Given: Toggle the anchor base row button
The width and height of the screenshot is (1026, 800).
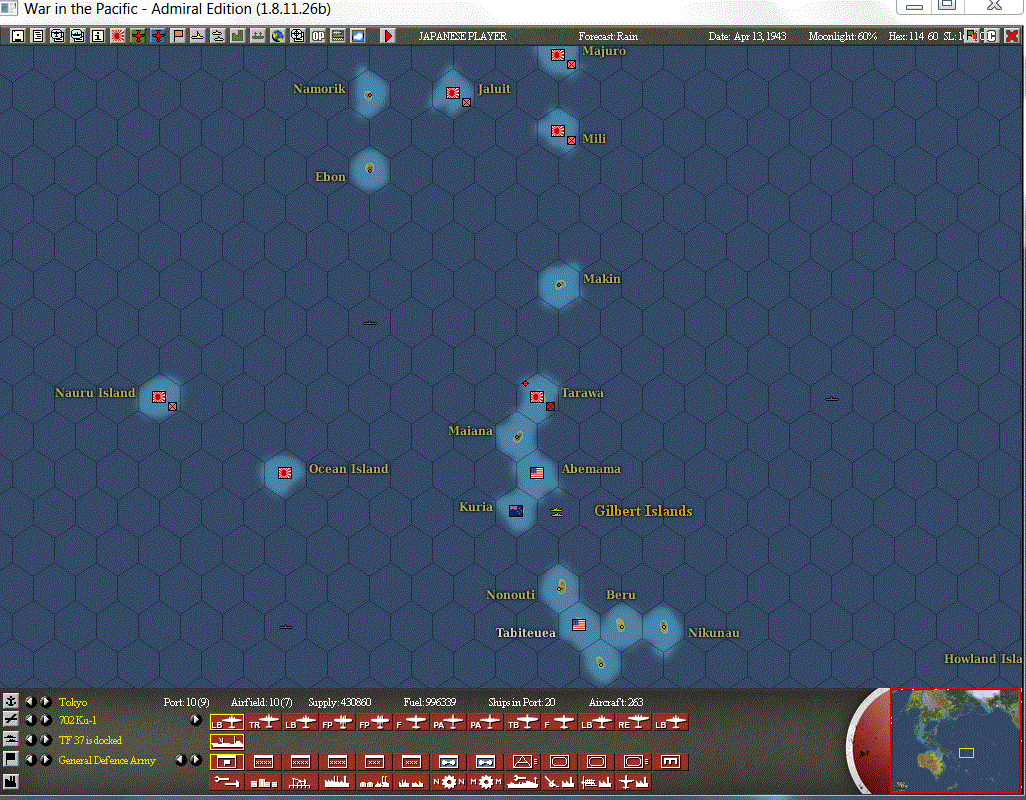Looking at the screenshot, I should (x=10, y=701).
